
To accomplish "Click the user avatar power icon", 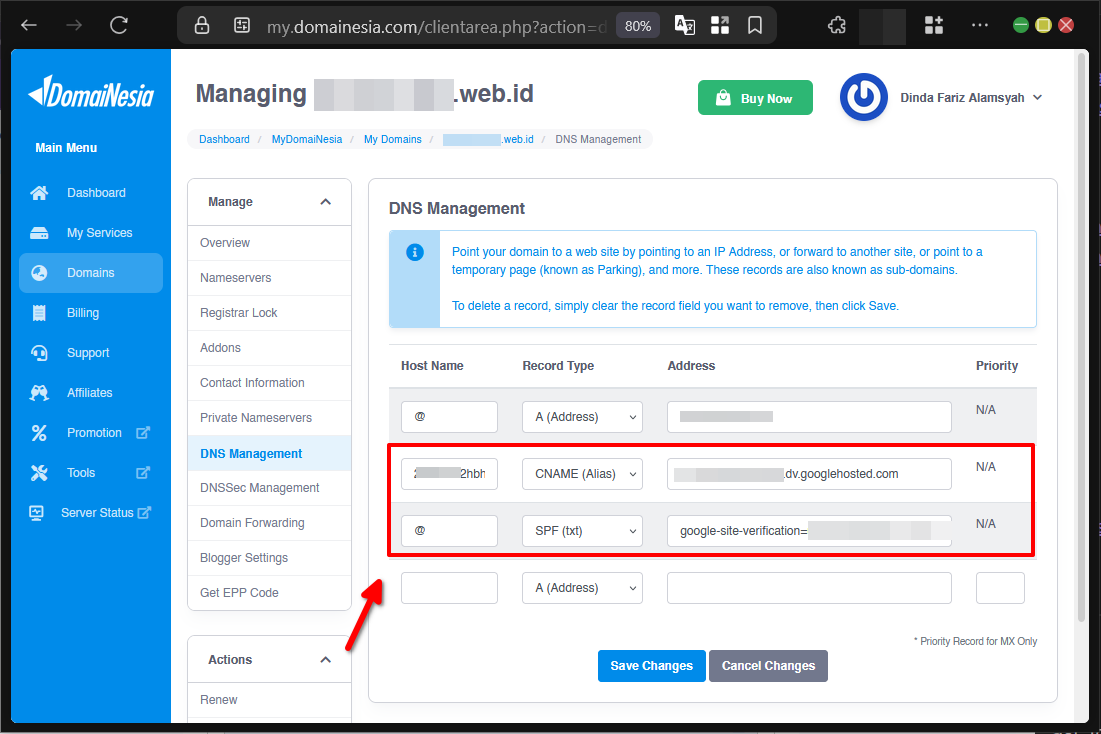I will (864, 97).
